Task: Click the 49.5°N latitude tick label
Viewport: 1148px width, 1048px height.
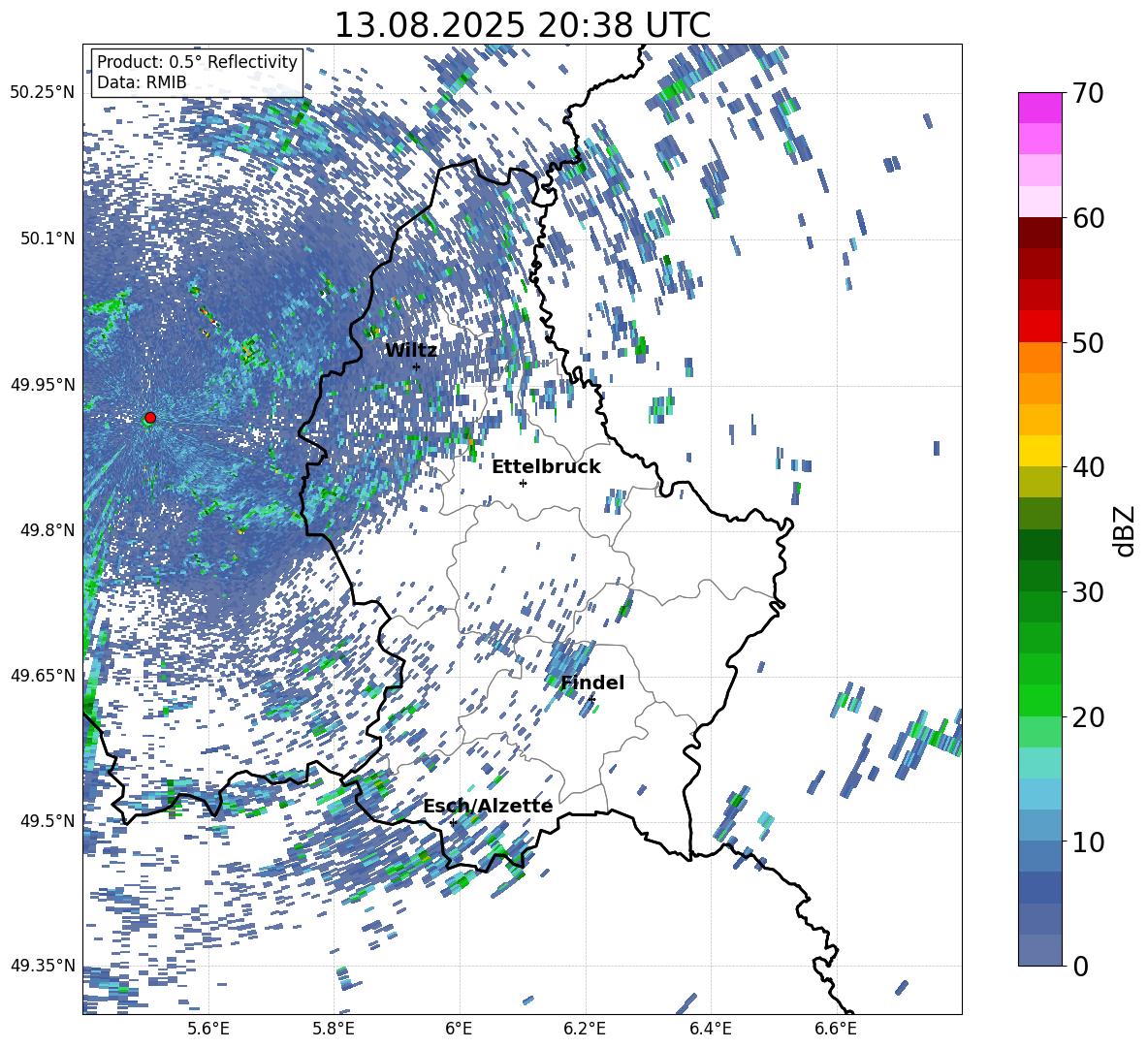Action: pyautogui.click(x=47, y=820)
